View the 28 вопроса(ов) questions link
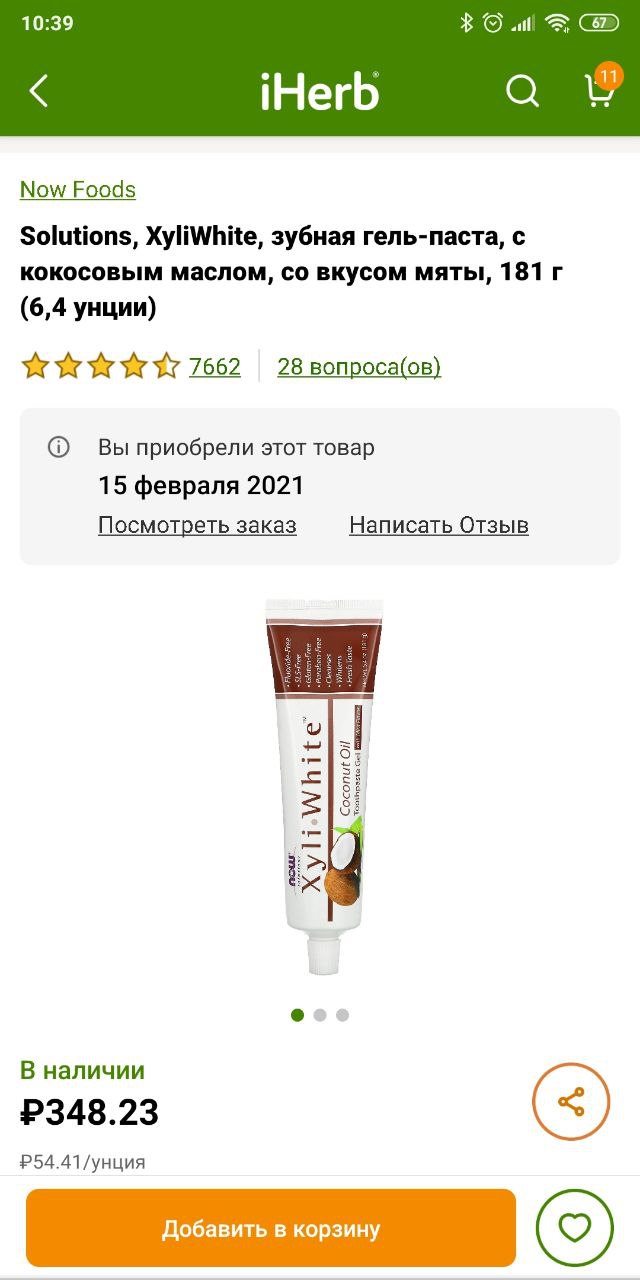This screenshot has width=640, height=1280. click(x=359, y=367)
